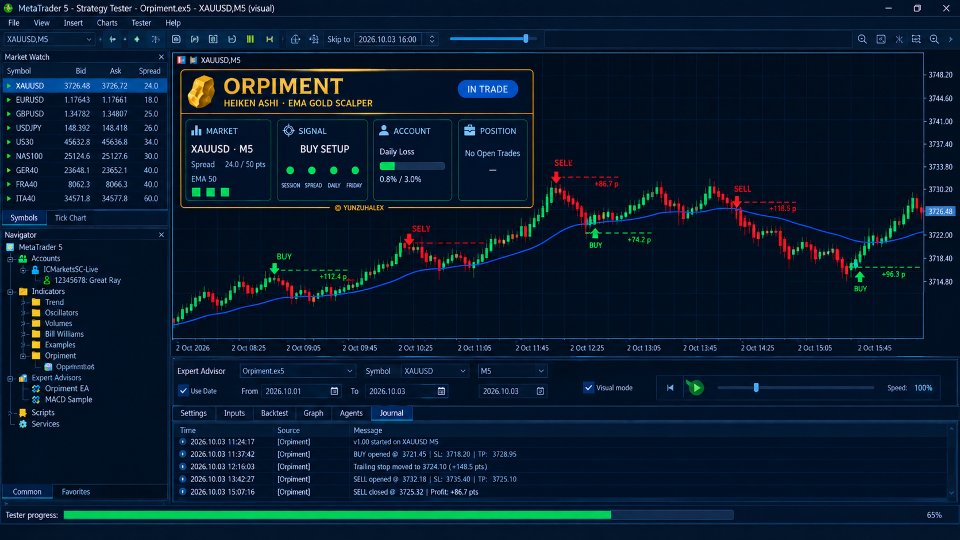Close the Market Watch panel
Screen dimensions: 960x540
pos(161,57)
